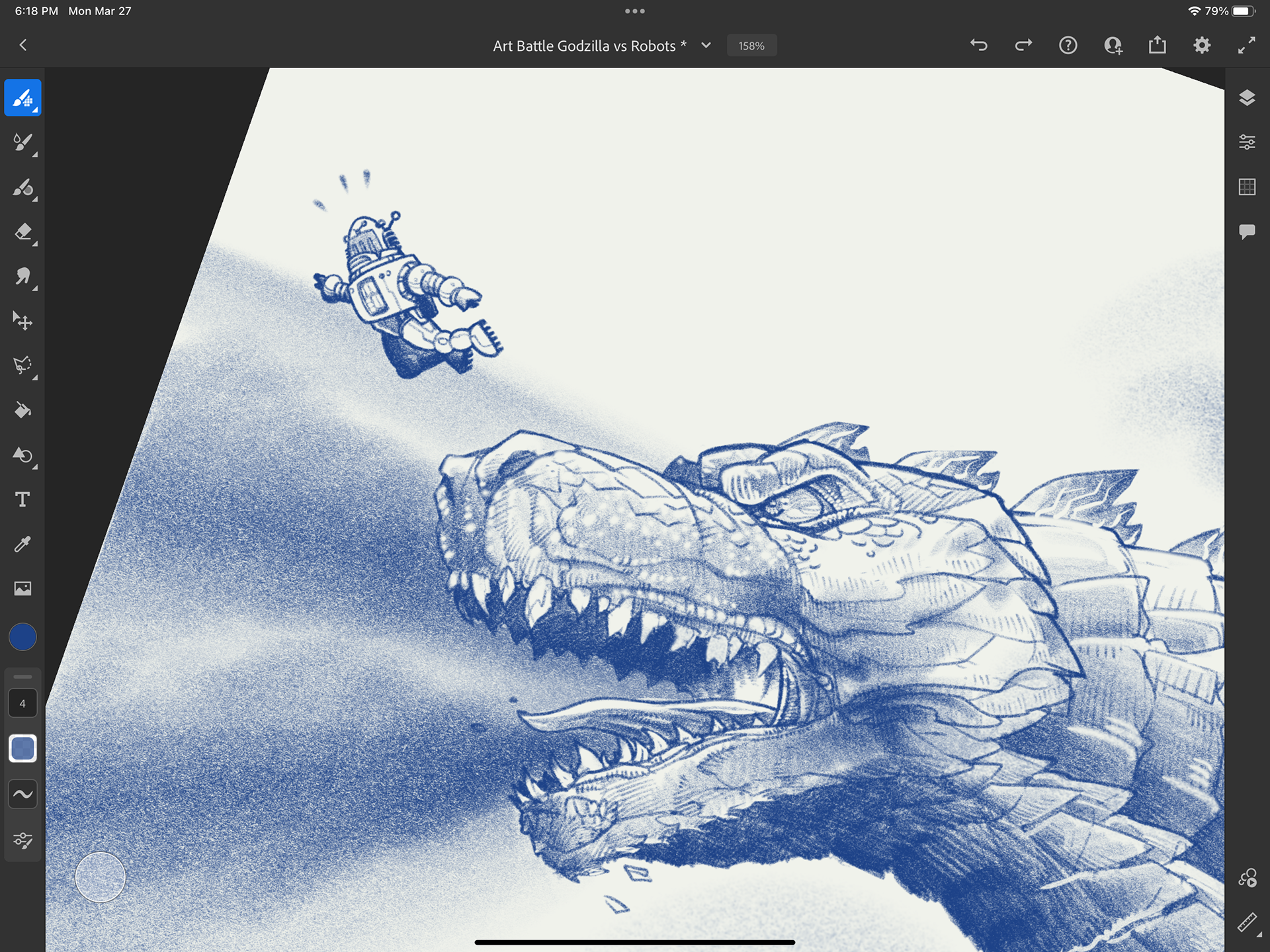The height and width of the screenshot is (952, 1270).
Task: Open the brush flow opacity chip
Action: [22, 749]
